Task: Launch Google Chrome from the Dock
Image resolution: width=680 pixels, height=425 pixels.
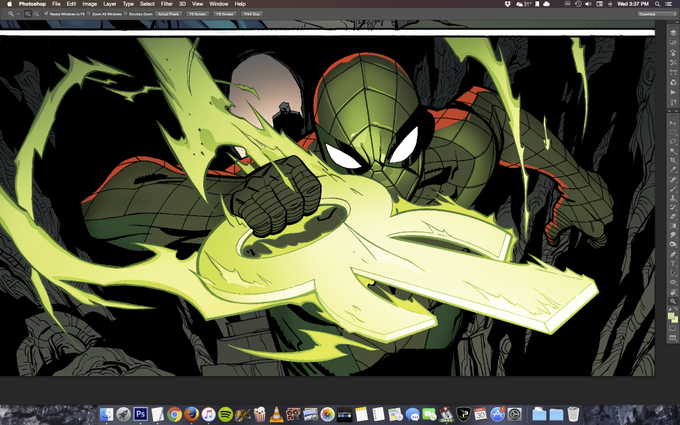Action: pos(174,414)
